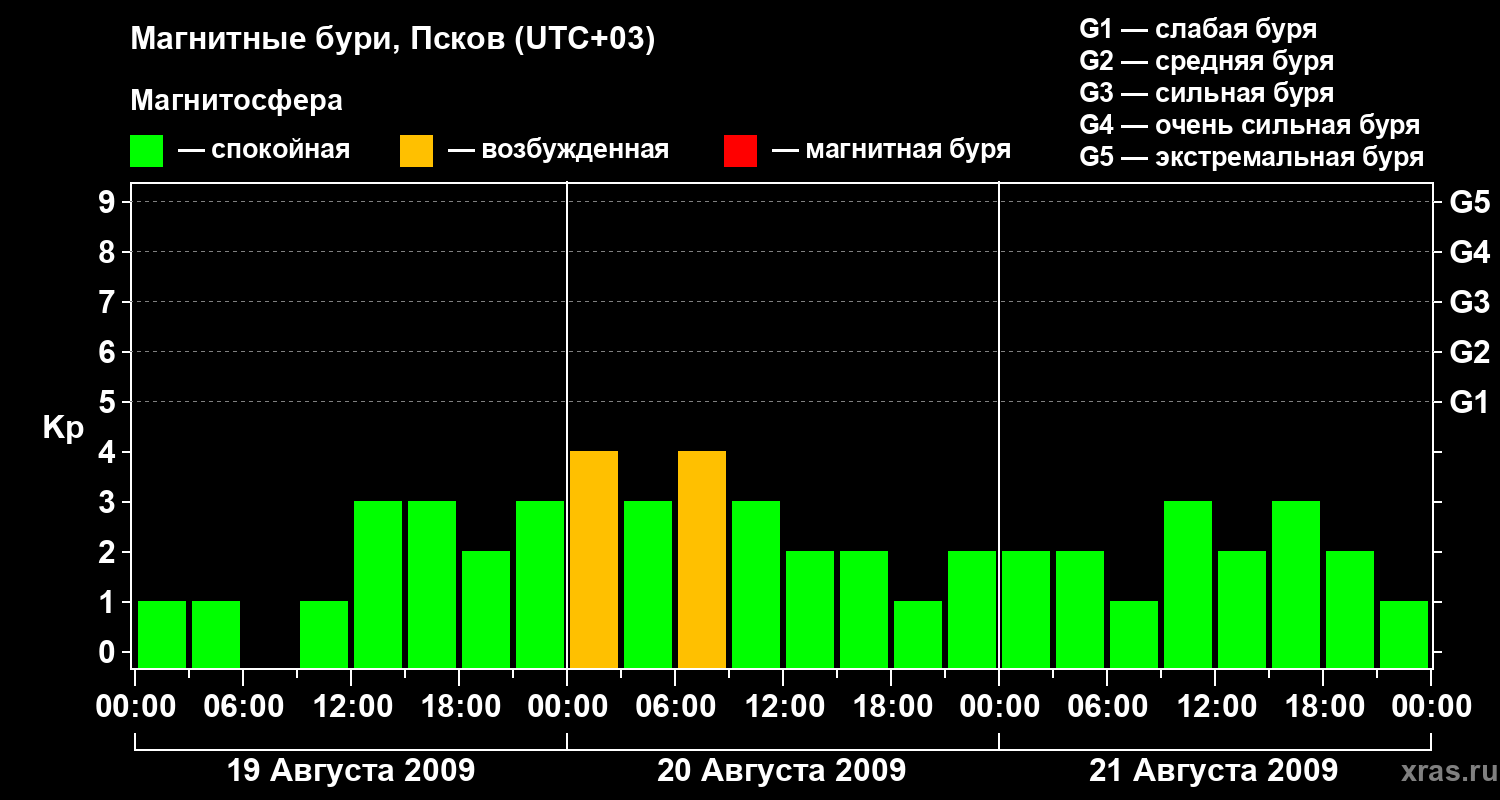The height and width of the screenshot is (800, 1500).
Task: Click the 12:00 time label for 20 August
Action: tap(783, 706)
